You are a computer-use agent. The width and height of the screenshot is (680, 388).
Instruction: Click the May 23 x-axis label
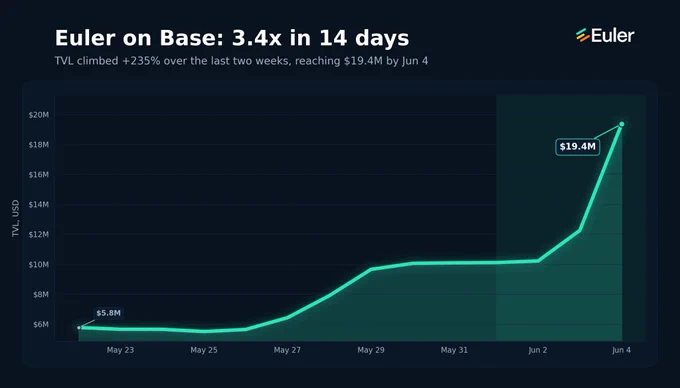pos(120,350)
